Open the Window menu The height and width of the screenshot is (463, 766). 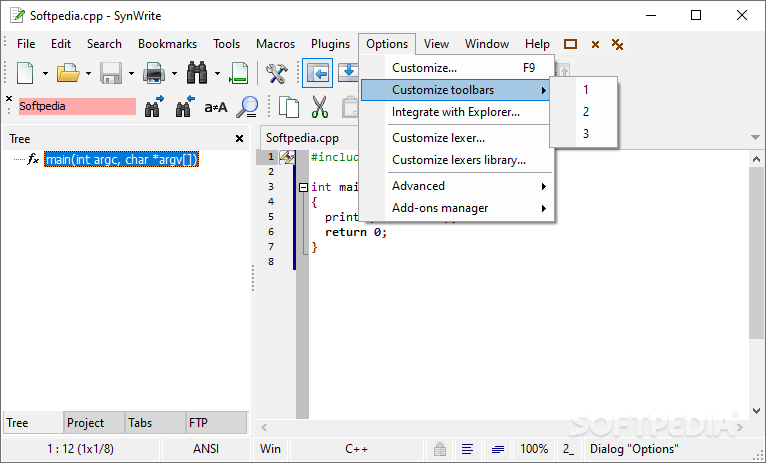pos(487,44)
